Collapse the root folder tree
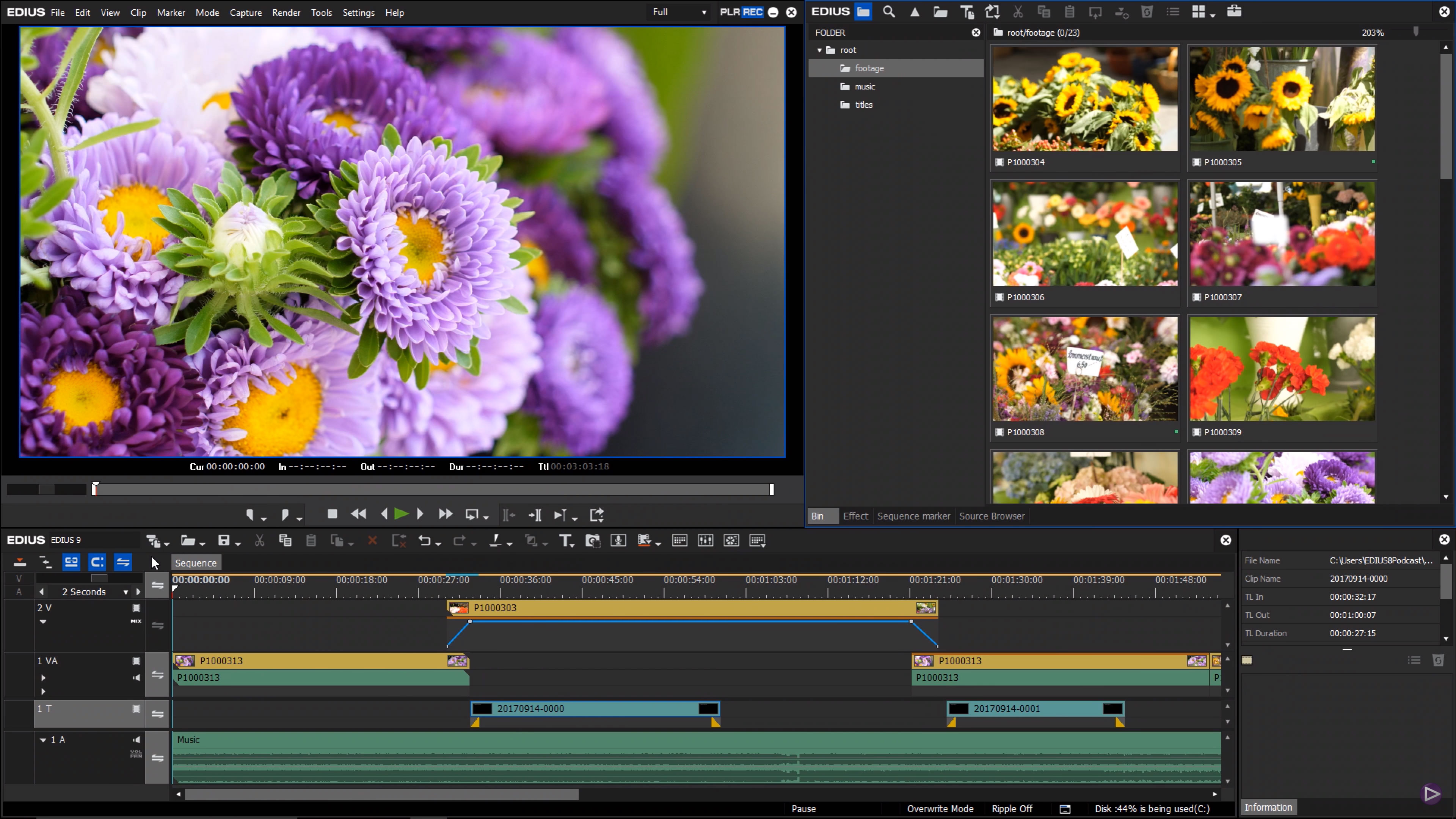 click(819, 50)
